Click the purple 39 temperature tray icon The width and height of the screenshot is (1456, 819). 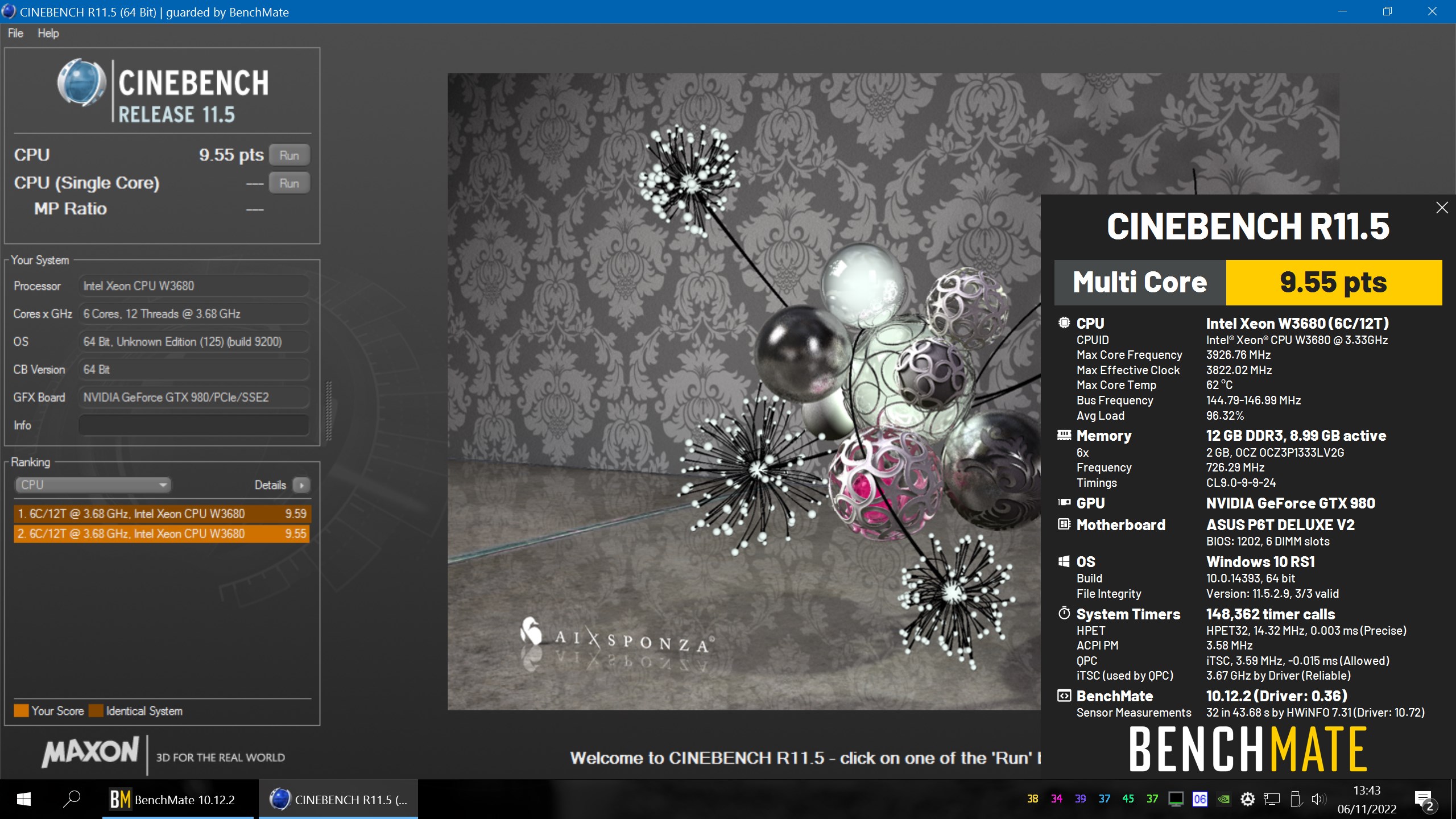pos(1080,799)
